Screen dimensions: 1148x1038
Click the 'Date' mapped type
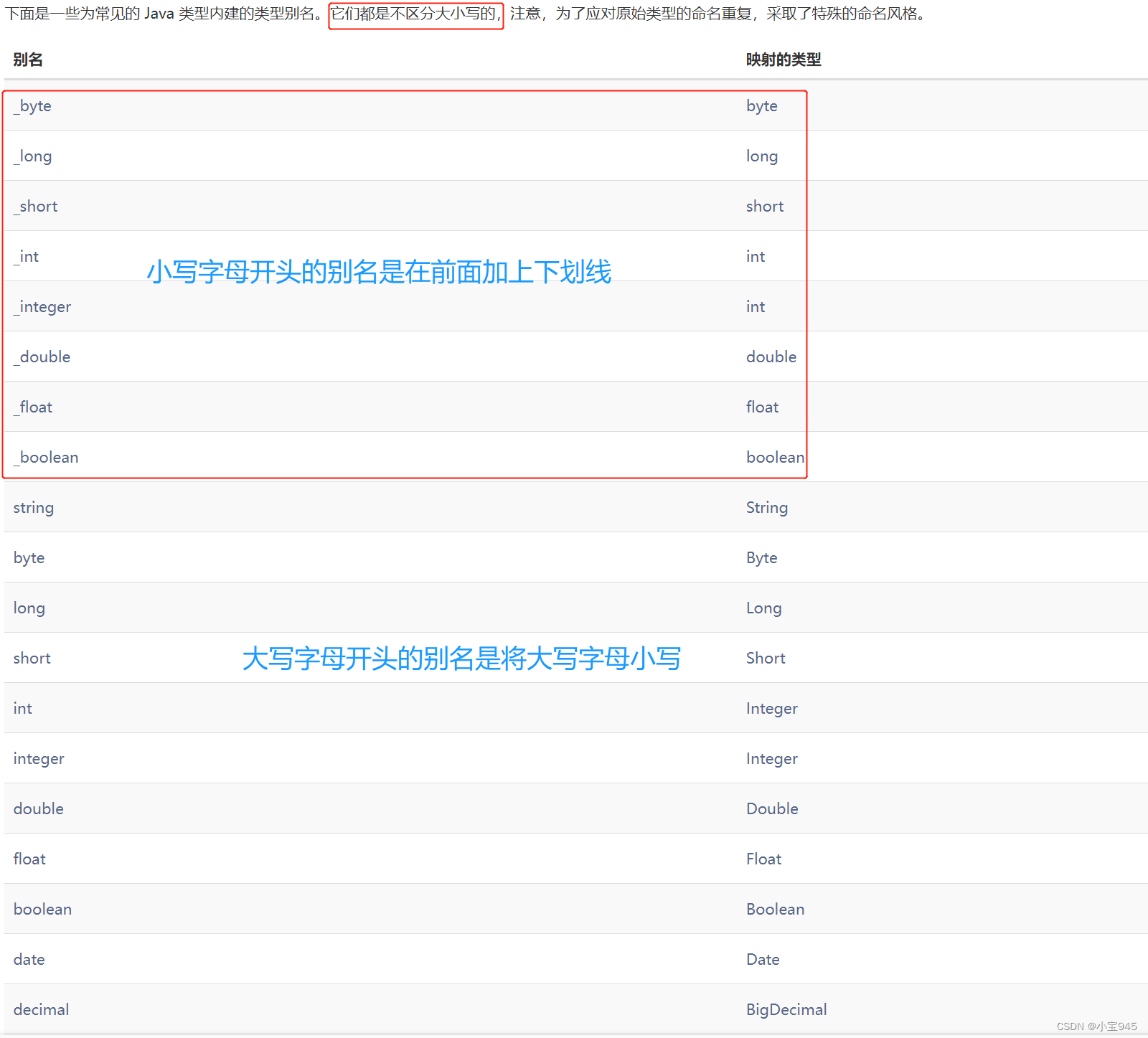click(x=763, y=960)
